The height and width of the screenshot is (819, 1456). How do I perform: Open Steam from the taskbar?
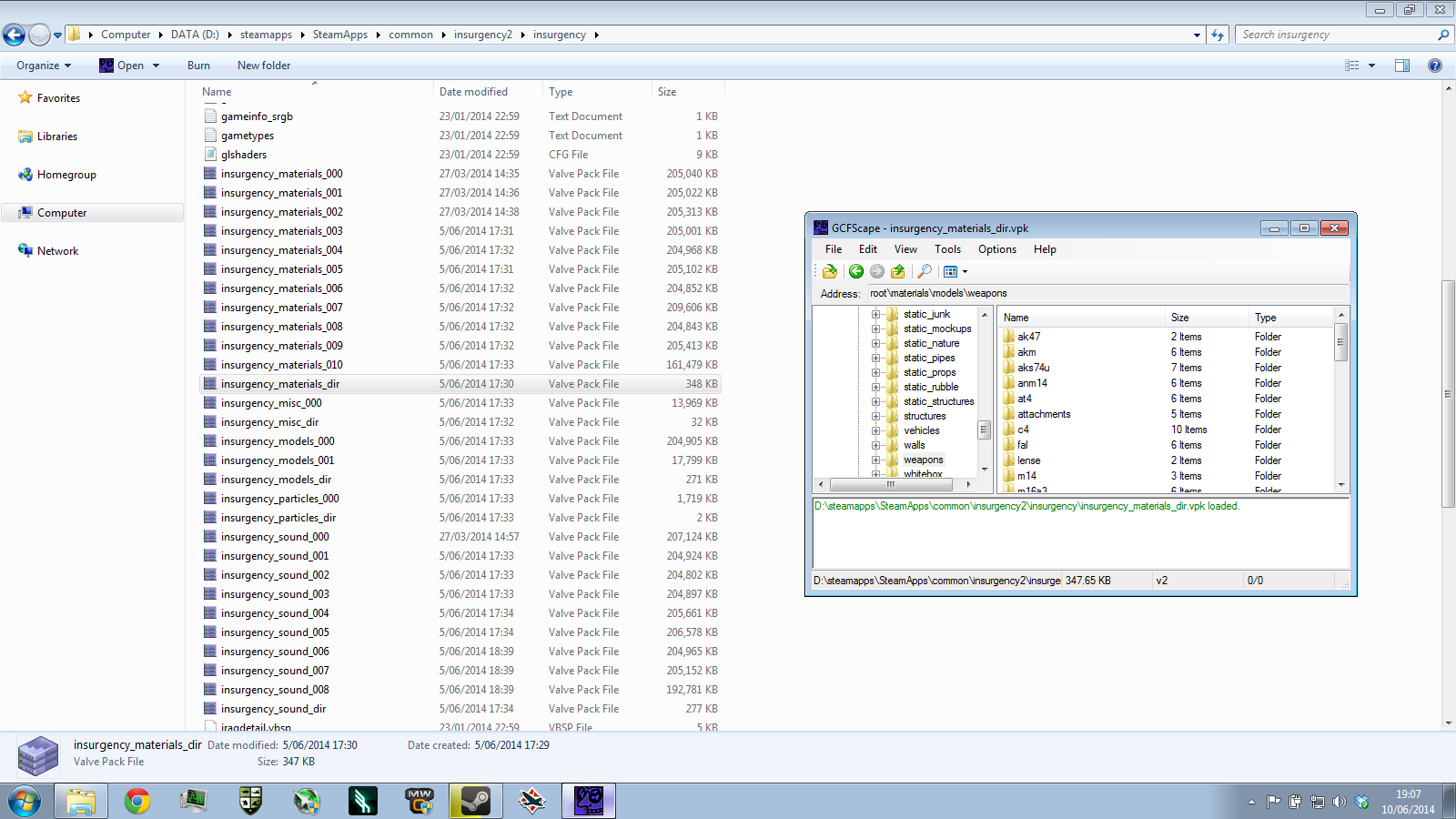[x=476, y=801]
